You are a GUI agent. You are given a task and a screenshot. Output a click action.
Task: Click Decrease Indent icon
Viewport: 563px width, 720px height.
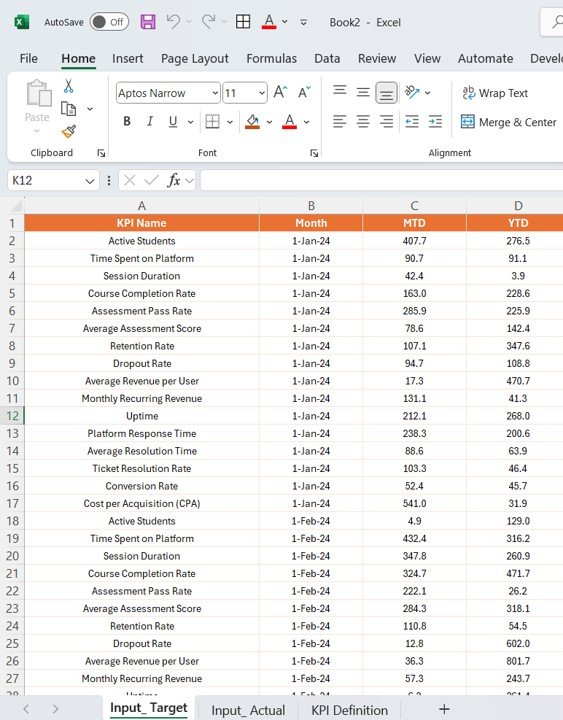click(412, 121)
